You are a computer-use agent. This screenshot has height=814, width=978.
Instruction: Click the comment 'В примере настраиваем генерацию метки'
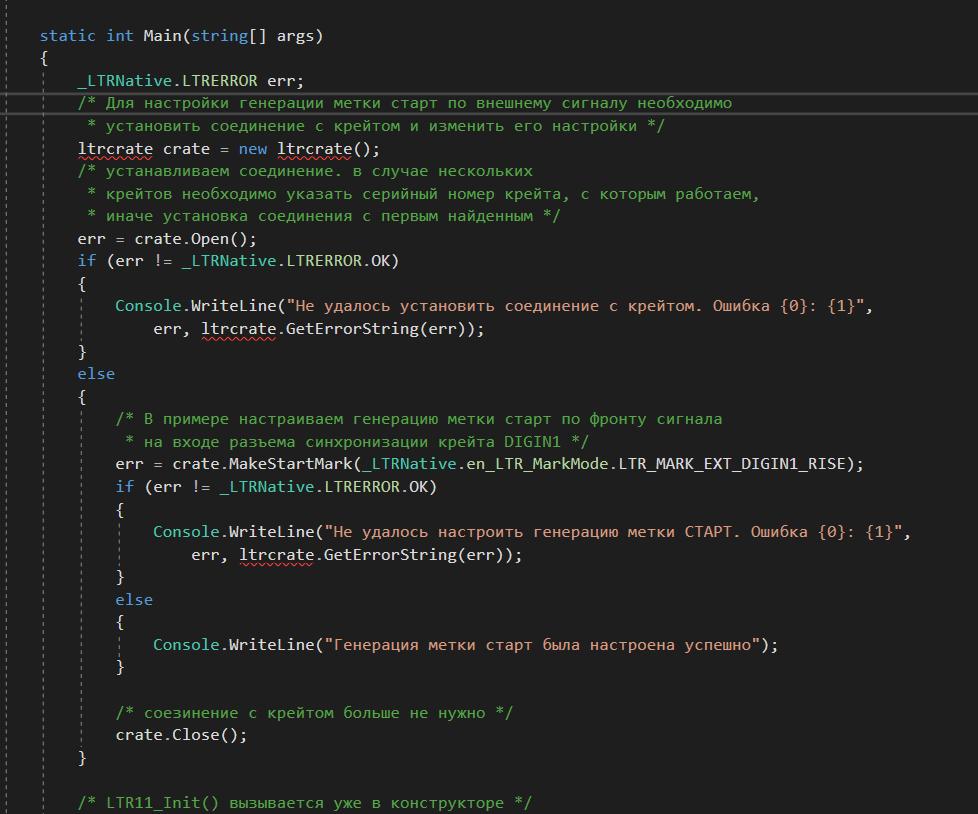point(419,419)
